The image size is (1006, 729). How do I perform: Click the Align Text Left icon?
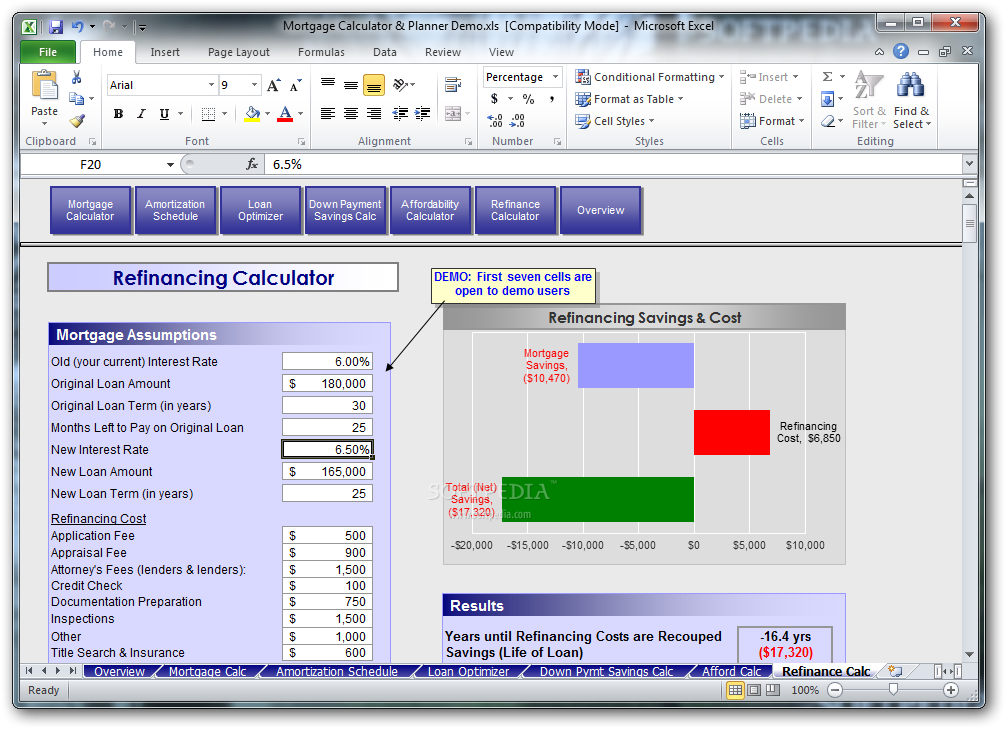(x=328, y=114)
